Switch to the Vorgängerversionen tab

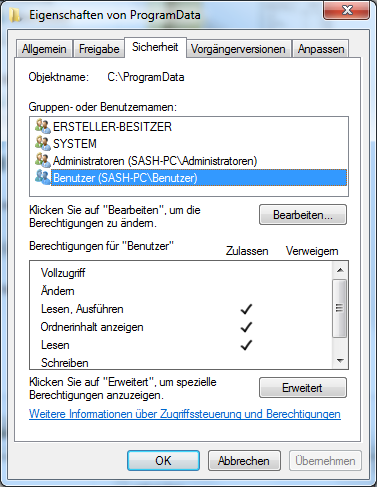click(x=238, y=49)
